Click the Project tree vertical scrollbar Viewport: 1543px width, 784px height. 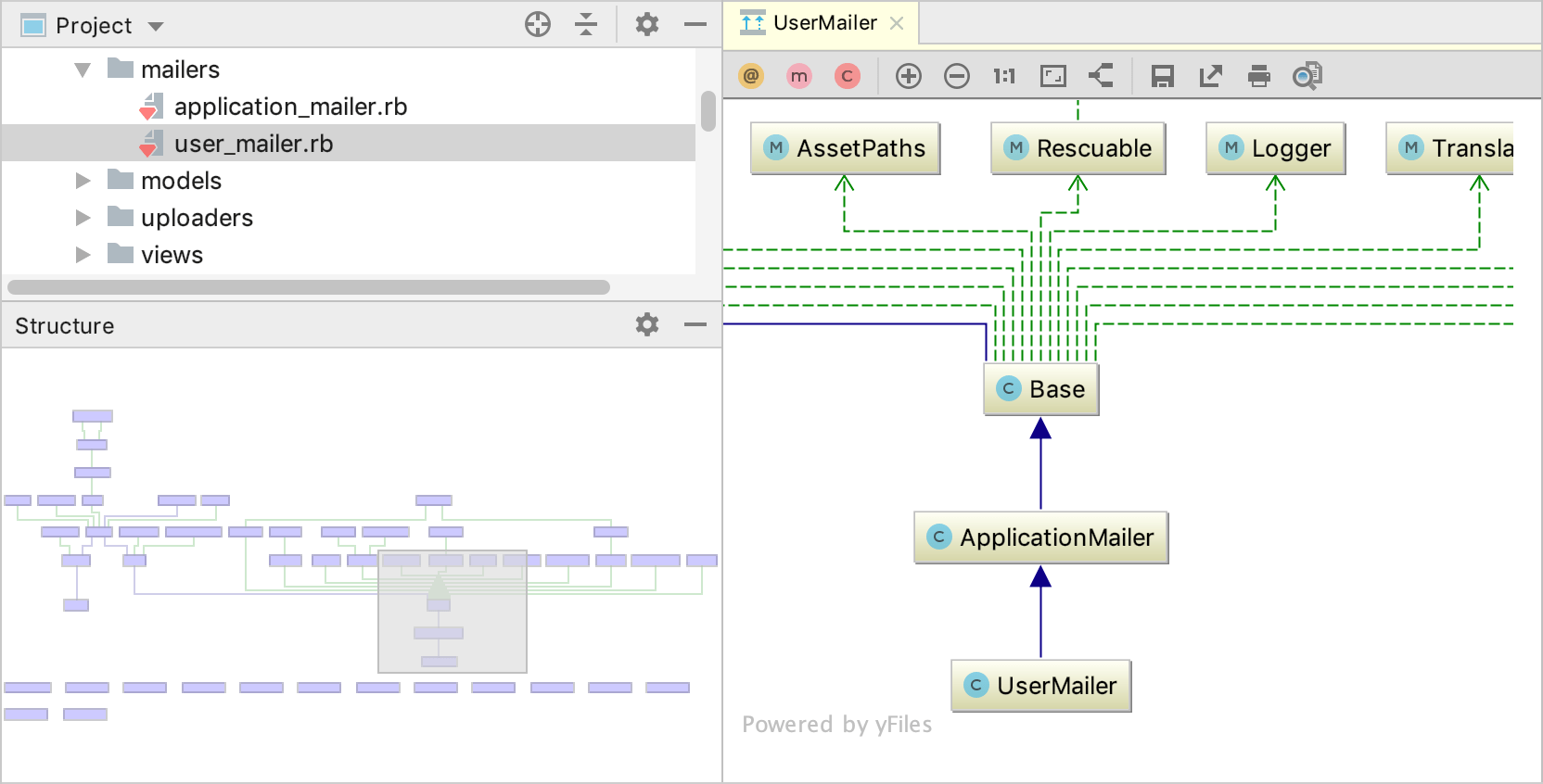pos(708,111)
